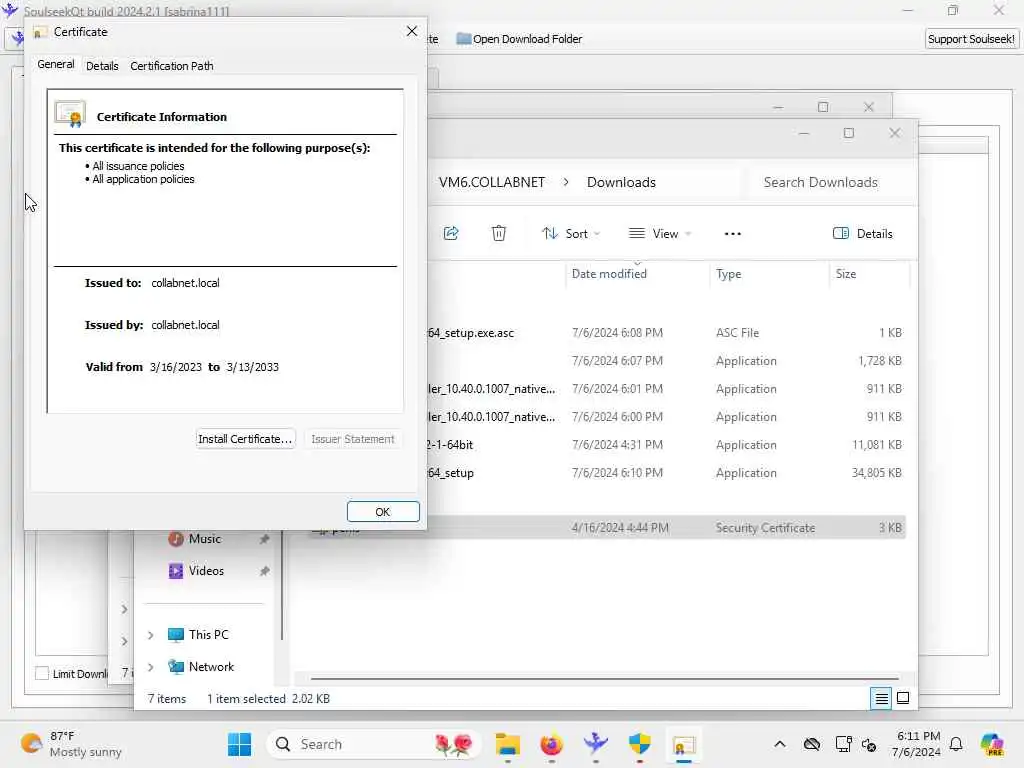
Task: Click the Music folder icon in sidebar
Action: [176, 539]
